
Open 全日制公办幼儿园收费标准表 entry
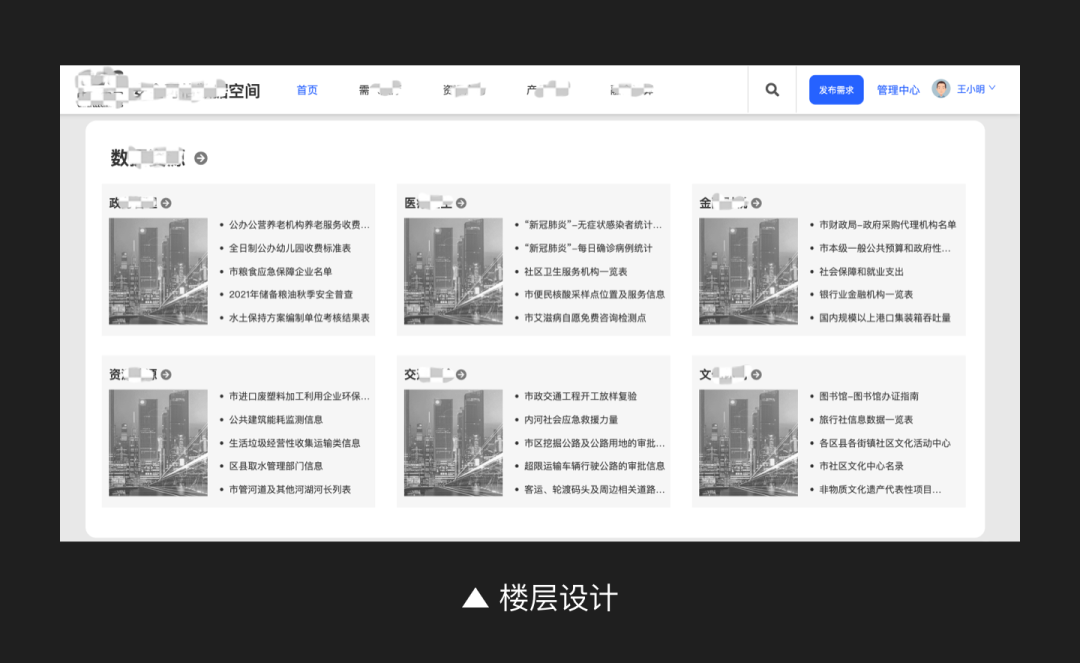pyautogui.click(x=290, y=248)
